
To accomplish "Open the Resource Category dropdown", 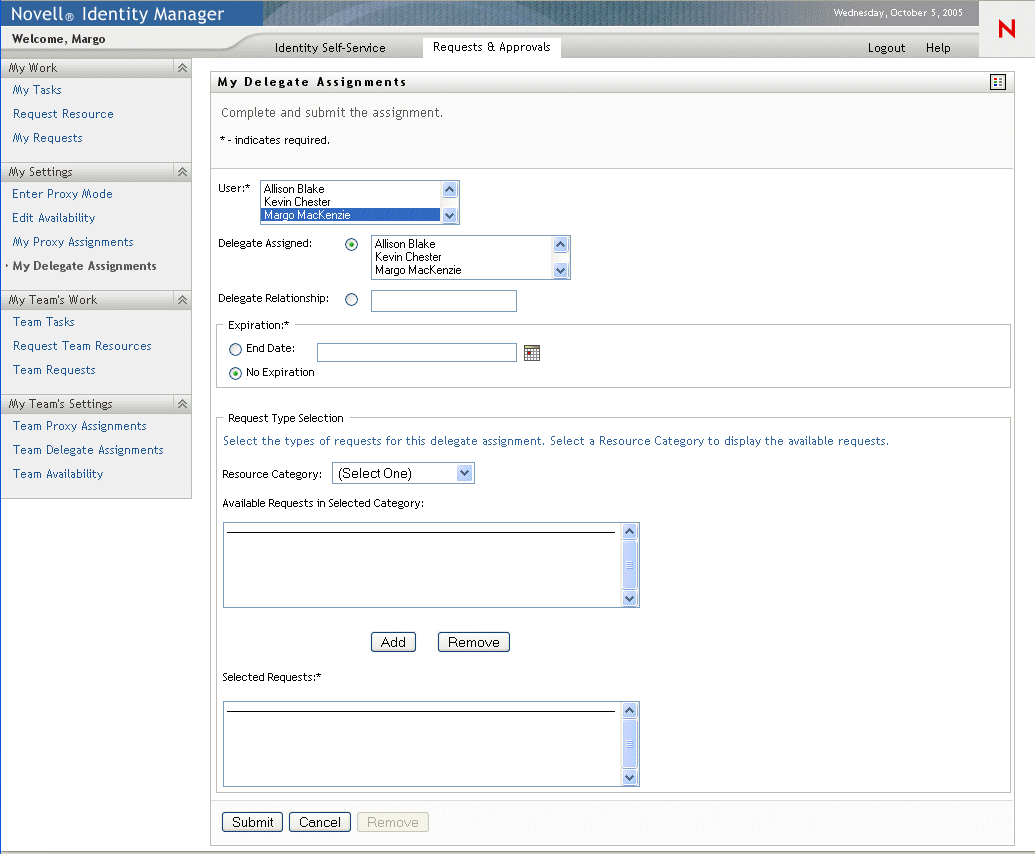I will coord(403,473).
